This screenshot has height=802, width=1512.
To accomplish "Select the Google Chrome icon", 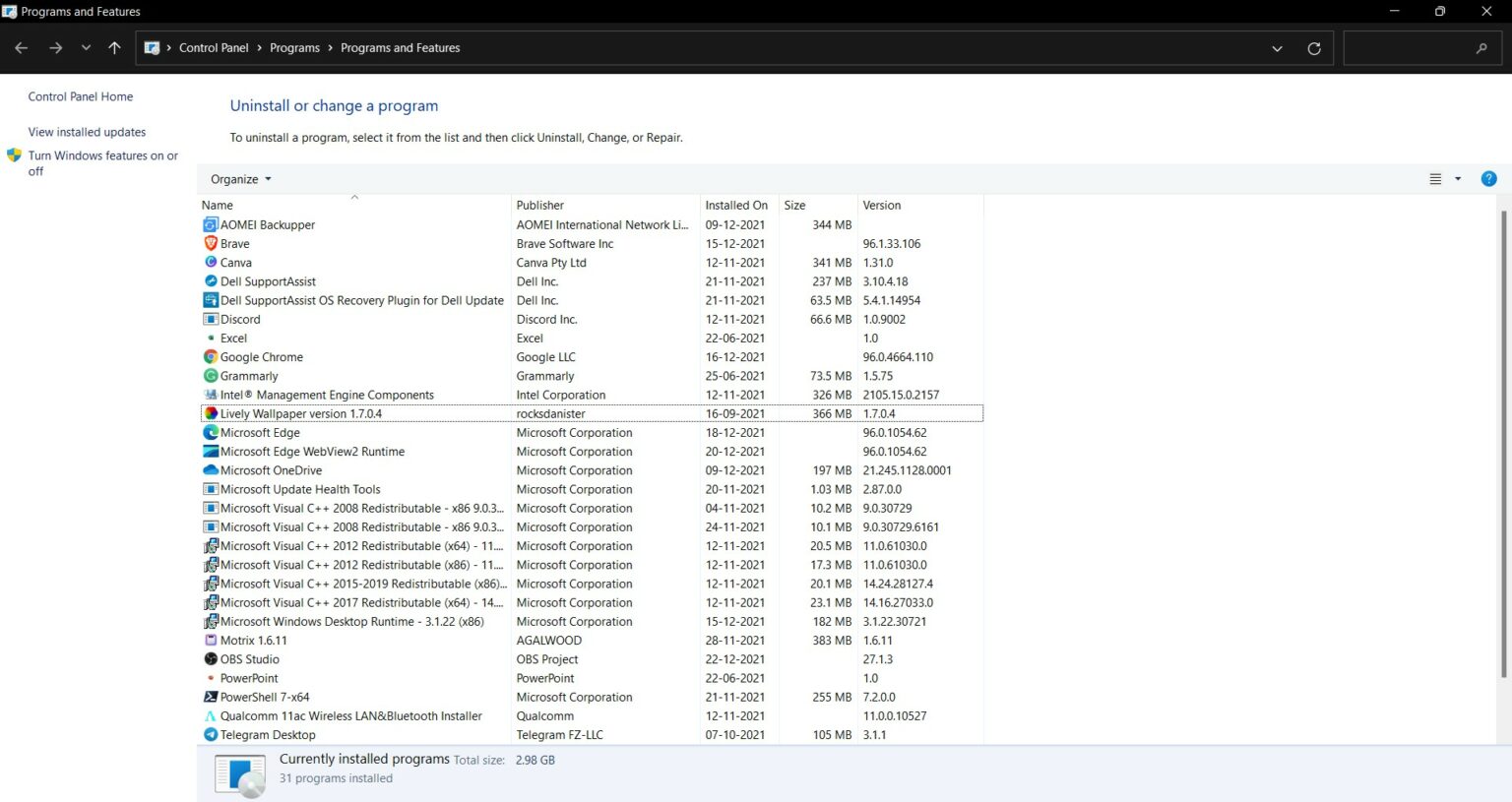I will (x=210, y=357).
